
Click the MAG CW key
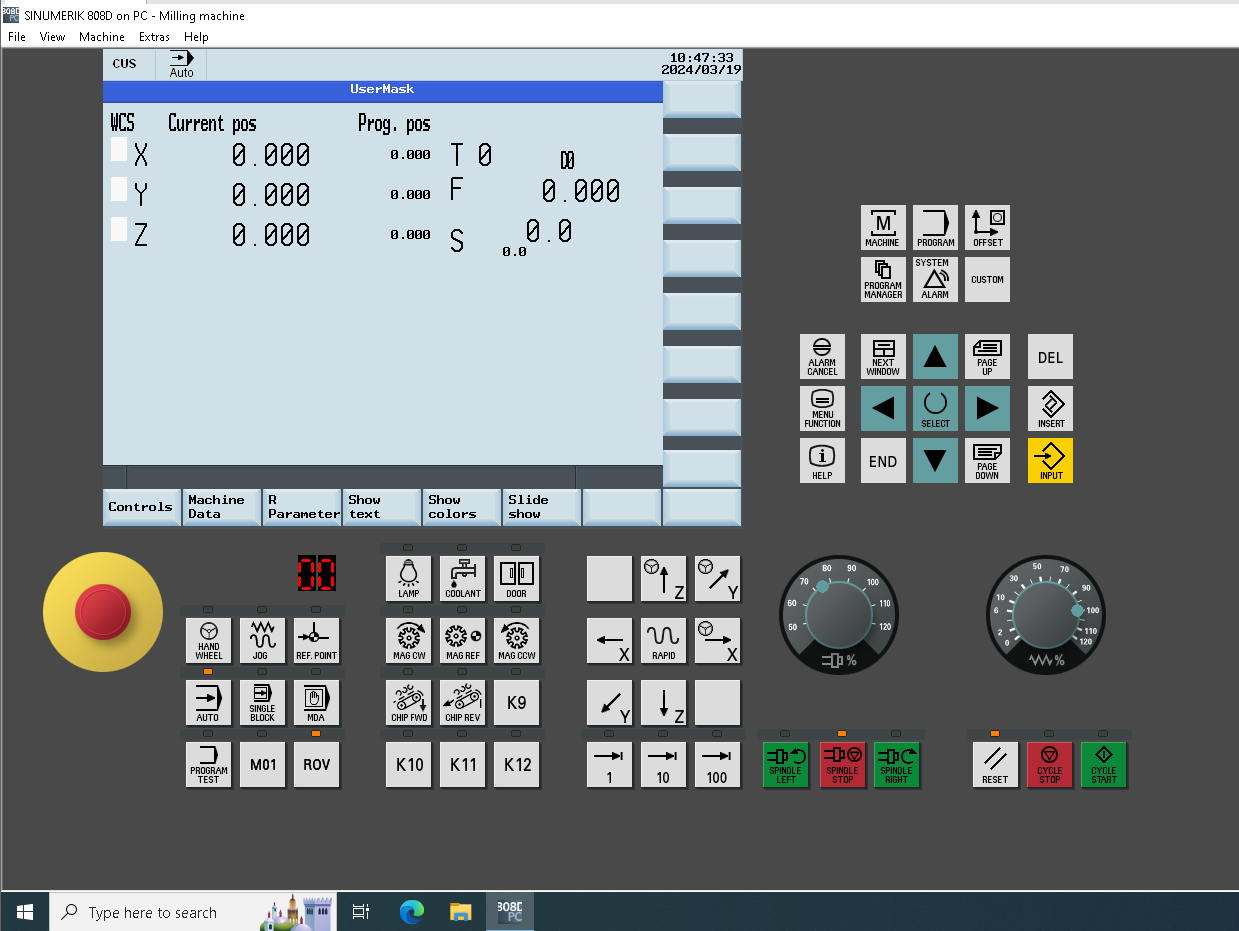pos(408,641)
